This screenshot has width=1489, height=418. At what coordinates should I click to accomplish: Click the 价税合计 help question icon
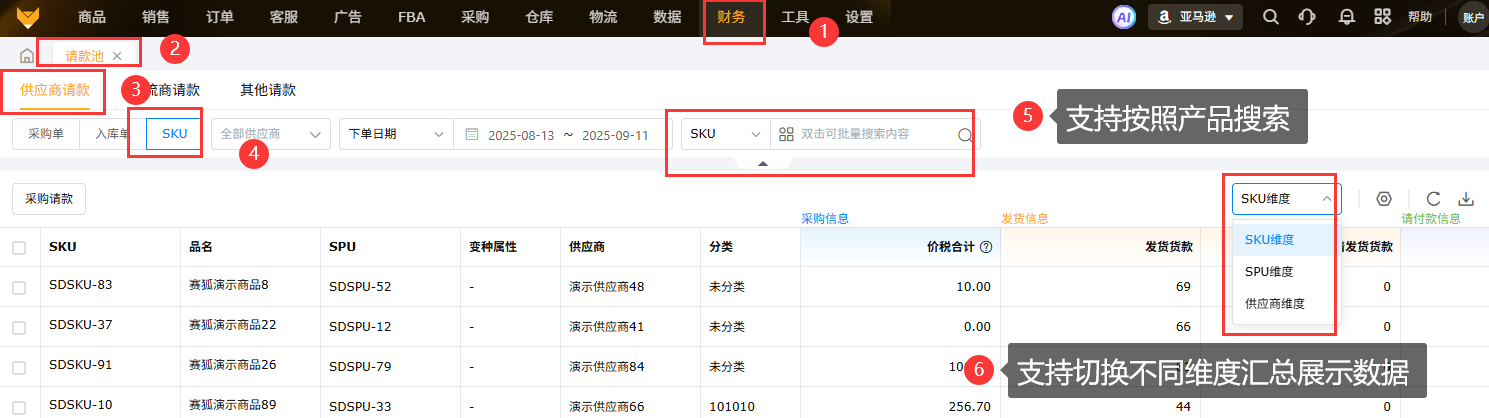click(x=986, y=247)
